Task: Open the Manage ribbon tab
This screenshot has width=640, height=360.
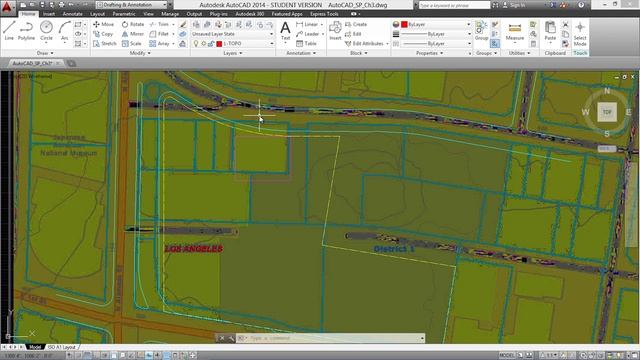Action: (x=170, y=14)
